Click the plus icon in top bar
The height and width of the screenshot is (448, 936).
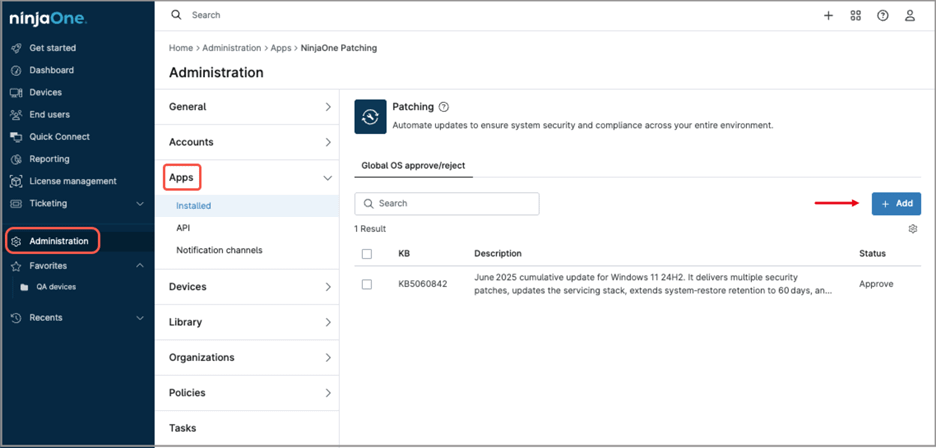[828, 16]
